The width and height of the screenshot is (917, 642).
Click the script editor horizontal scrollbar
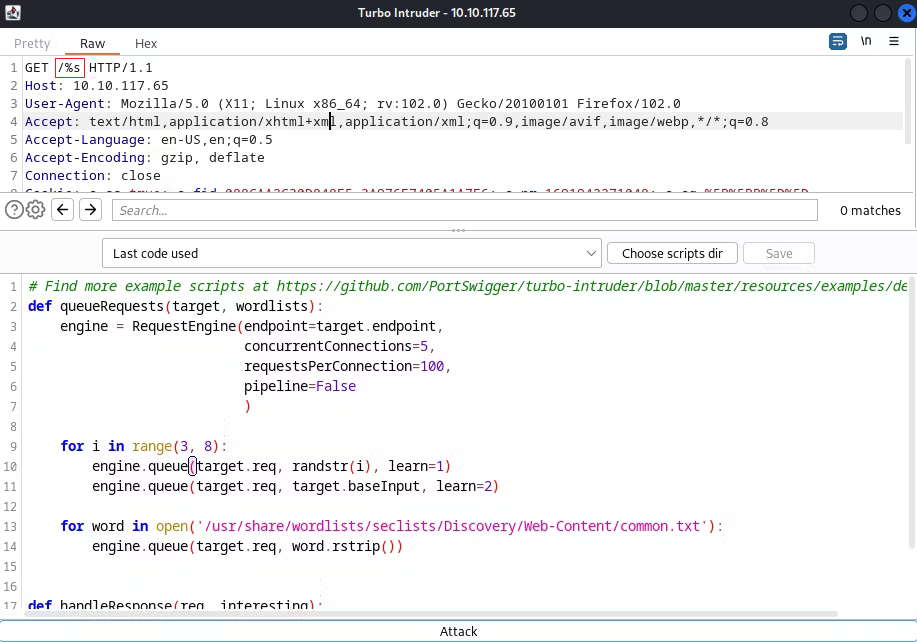(433, 614)
